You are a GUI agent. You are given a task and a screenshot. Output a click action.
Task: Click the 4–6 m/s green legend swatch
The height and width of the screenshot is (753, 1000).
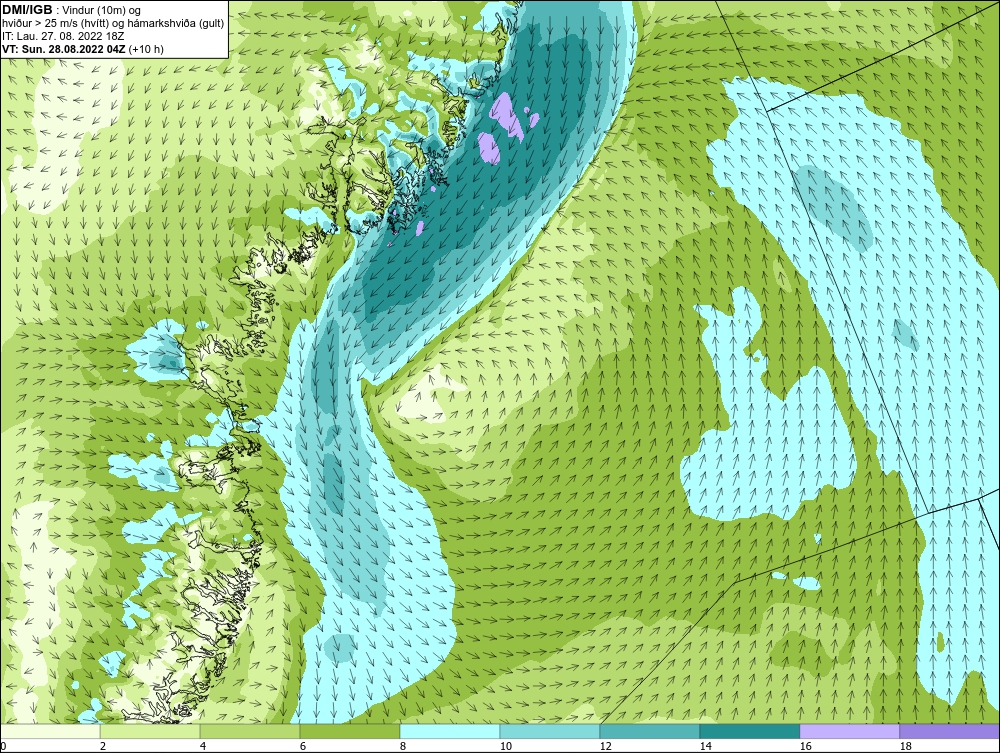pos(250,732)
